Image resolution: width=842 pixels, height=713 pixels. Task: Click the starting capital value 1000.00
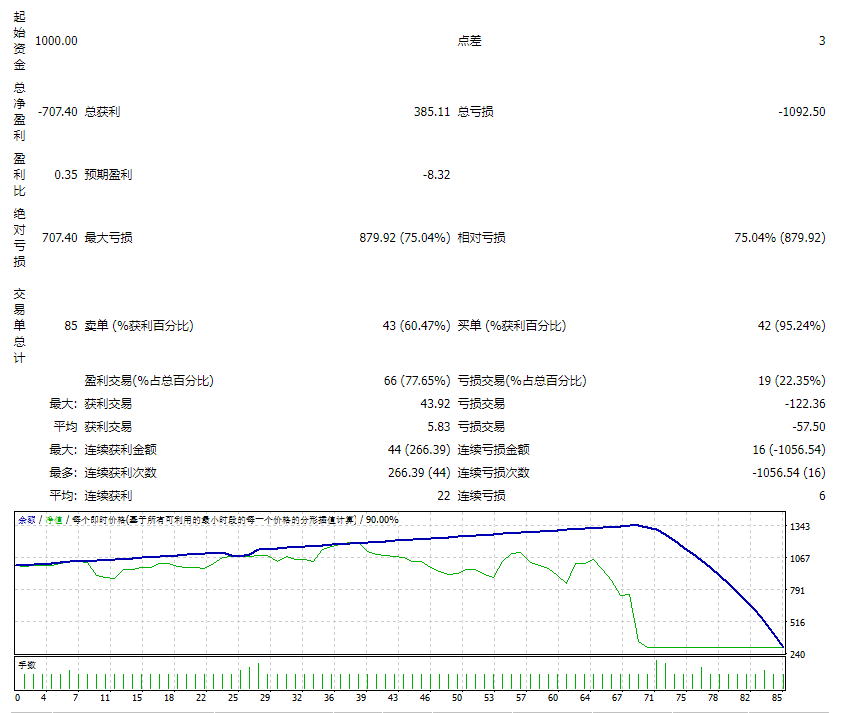coord(56,41)
